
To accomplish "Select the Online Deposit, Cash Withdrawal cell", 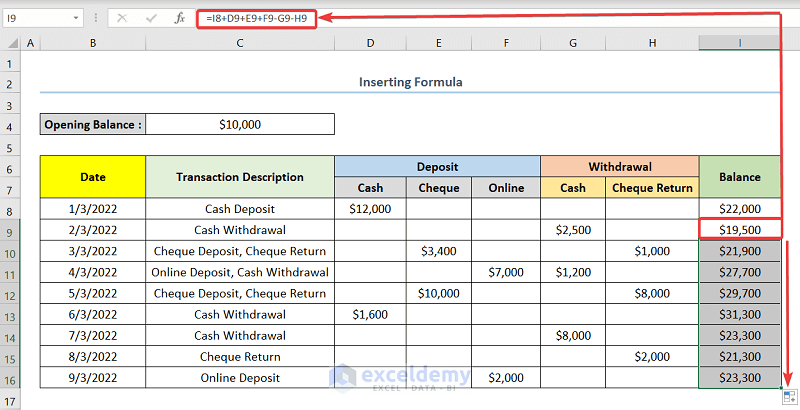I will (240, 272).
